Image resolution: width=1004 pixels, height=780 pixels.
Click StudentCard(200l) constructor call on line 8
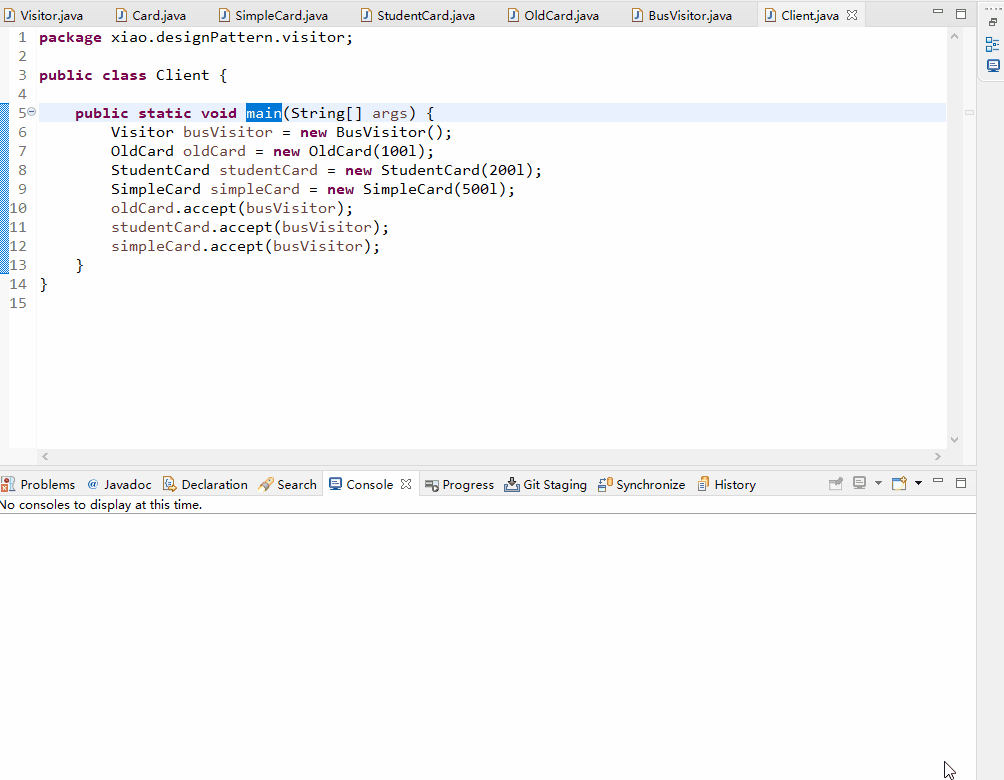[x=457, y=170]
